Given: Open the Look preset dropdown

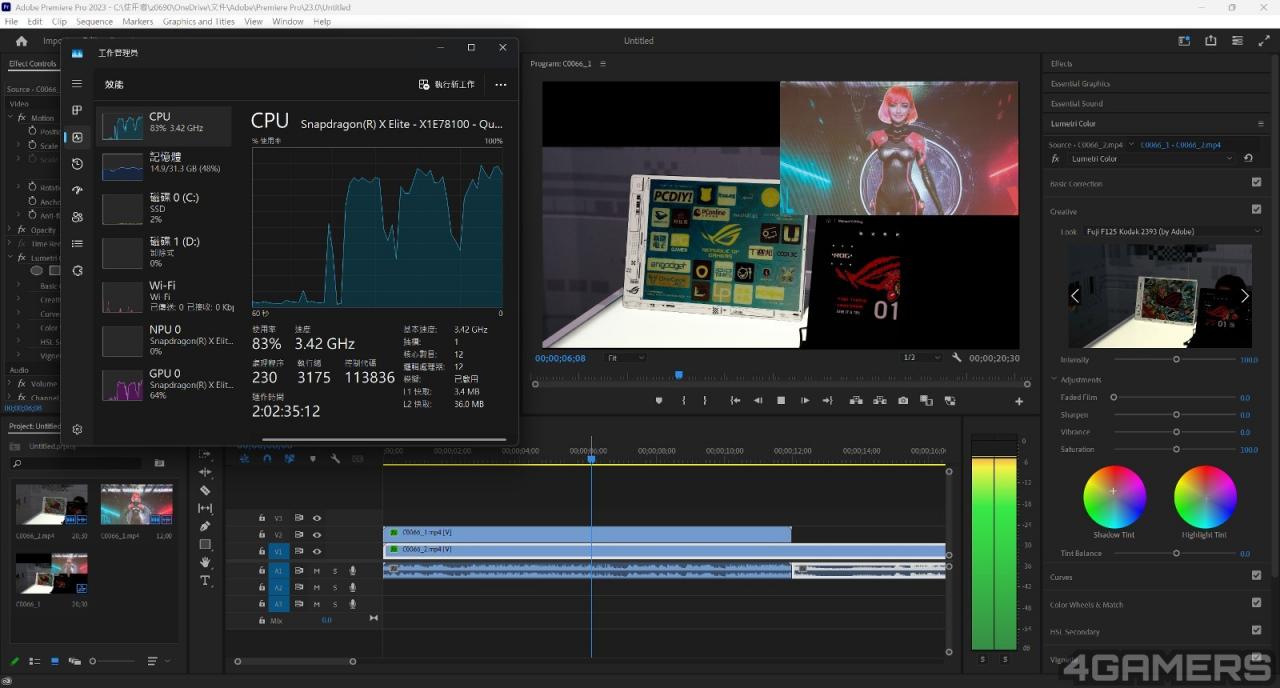Looking at the screenshot, I should (x=1174, y=231).
